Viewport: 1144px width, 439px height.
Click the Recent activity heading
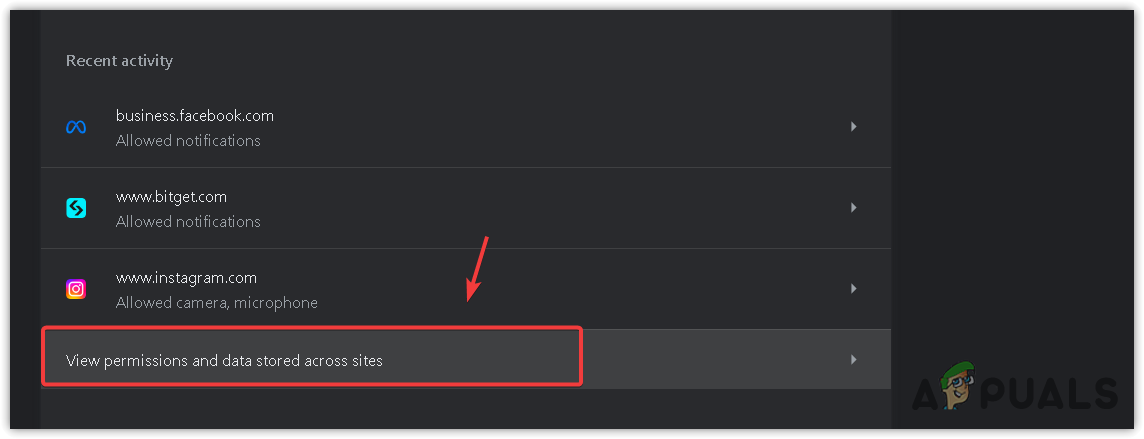(x=119, y=61)
